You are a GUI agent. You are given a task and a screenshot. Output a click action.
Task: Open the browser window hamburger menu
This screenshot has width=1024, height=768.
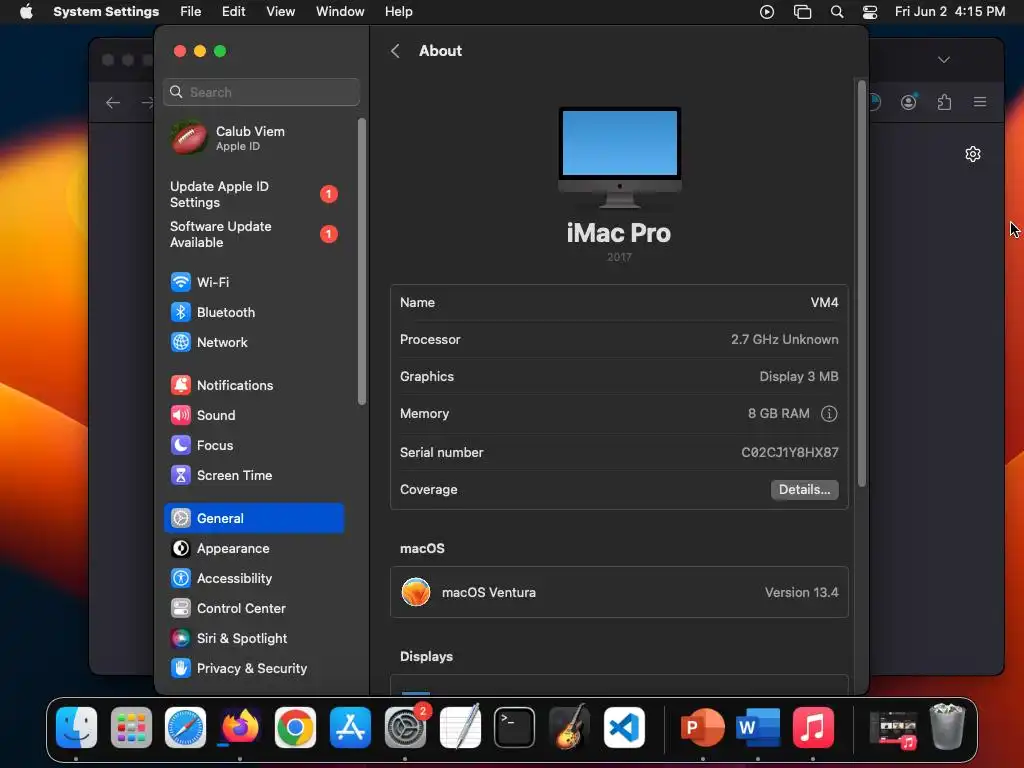coord(980,102)
